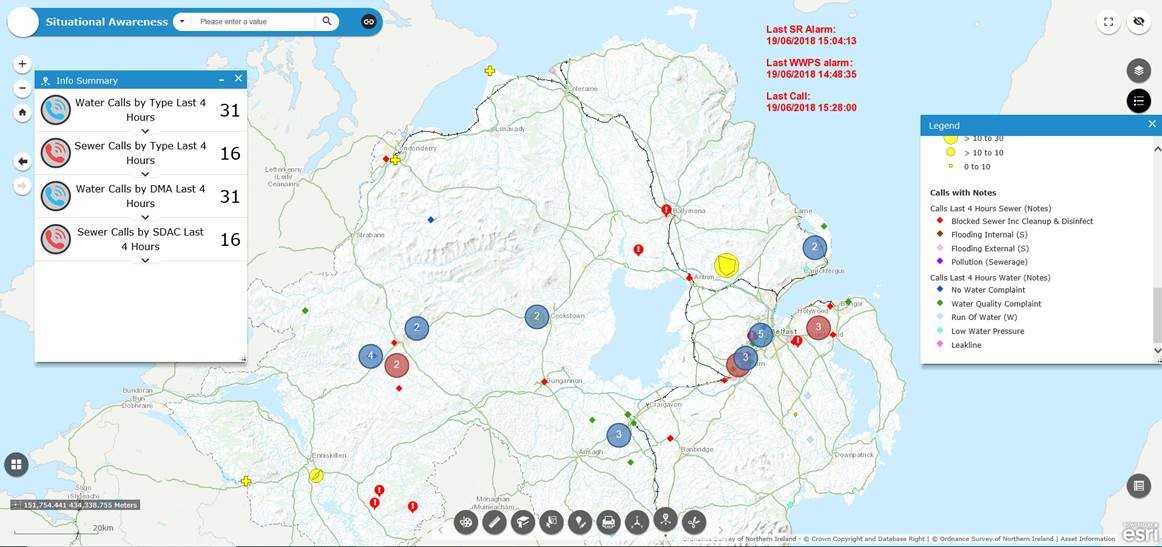This screenshot has height=547, width=1162.
Task: Open the heart pin incident analysis tool
Action: [665, 522]
